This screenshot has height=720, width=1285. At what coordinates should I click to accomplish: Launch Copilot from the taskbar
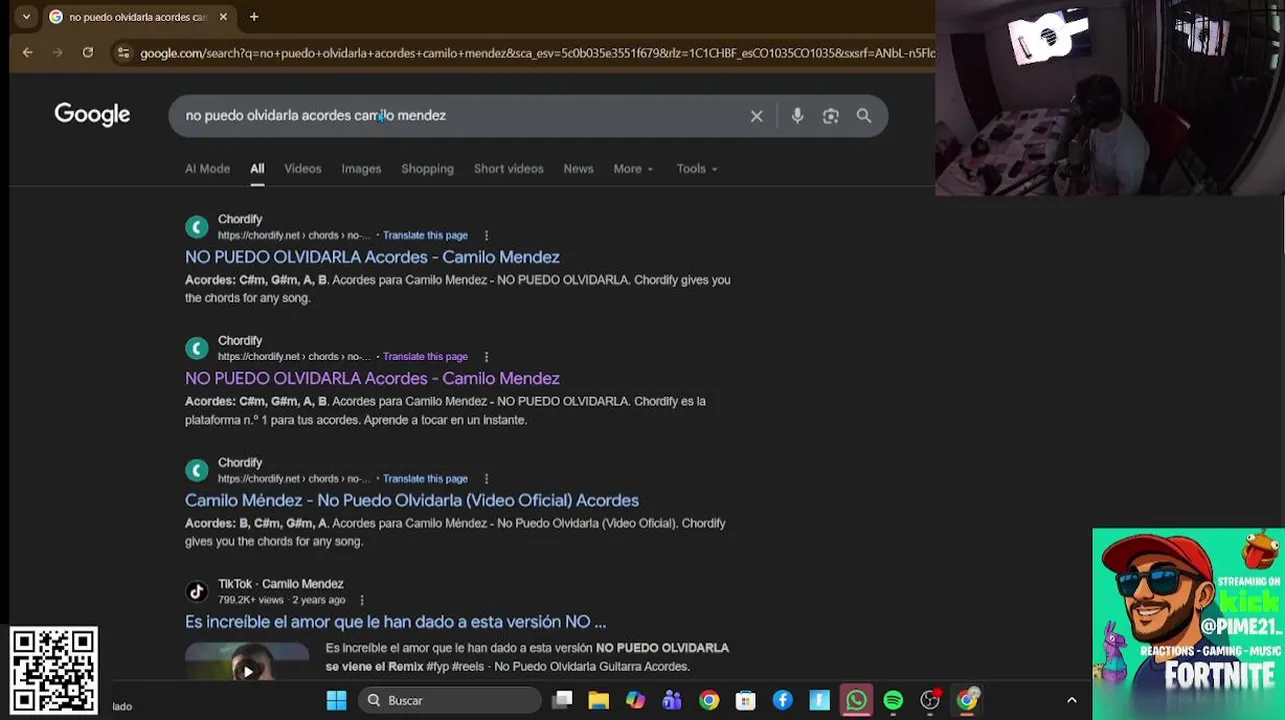[635, 700]
